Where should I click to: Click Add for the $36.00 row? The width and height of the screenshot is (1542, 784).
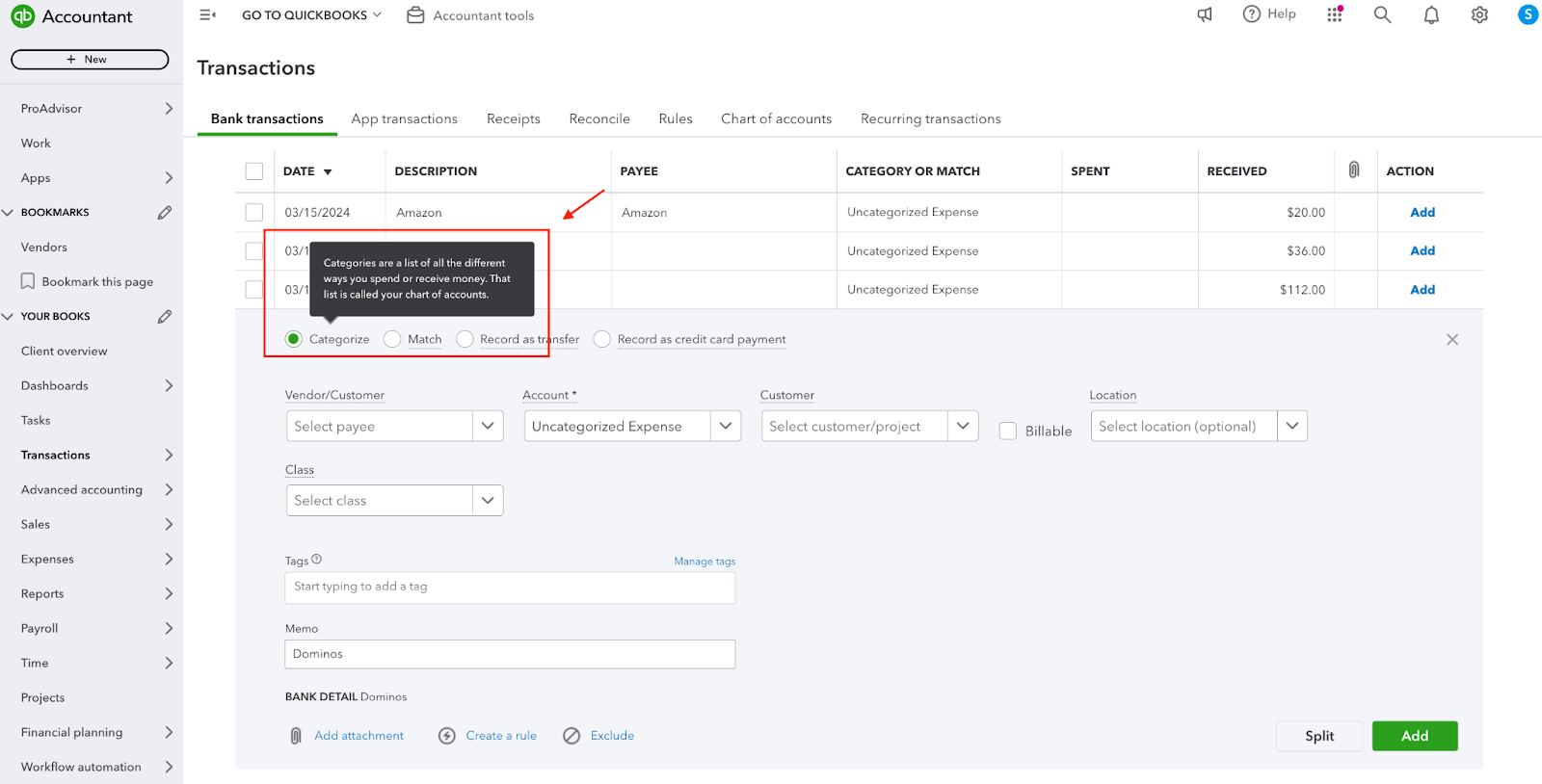pyautogui.click(x=1422, y=250)
